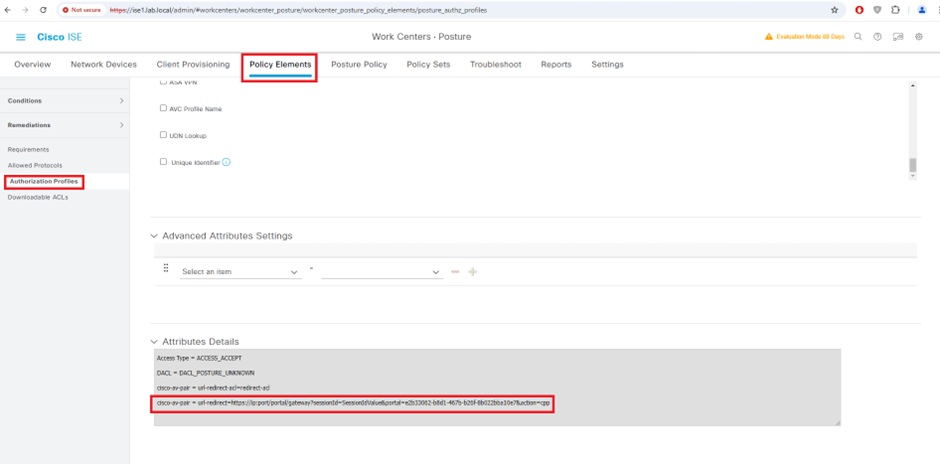Open Downloadable ACLs in the sidebar
The image size is (940, 464).
click(x=38, y=197)
